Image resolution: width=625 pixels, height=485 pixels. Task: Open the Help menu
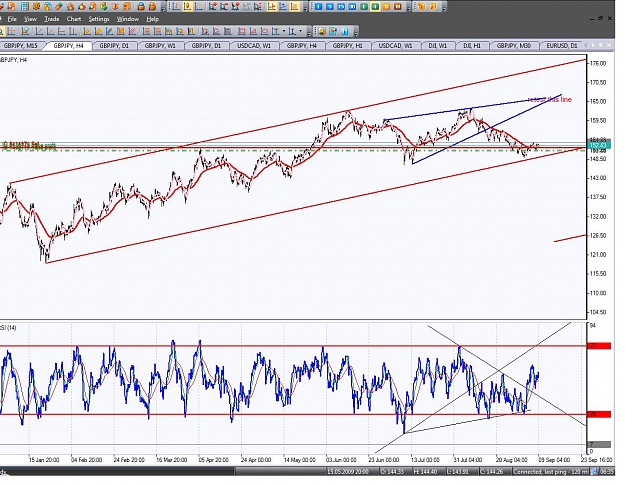pos(152,19)
